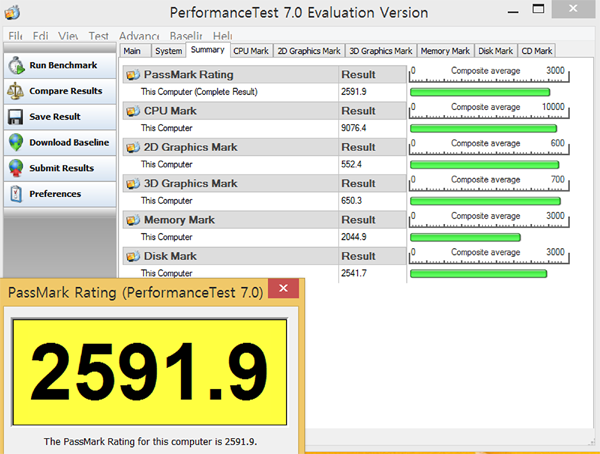
Task: Click the Download Baseline globe icon
Action: (x=16, y=142)
